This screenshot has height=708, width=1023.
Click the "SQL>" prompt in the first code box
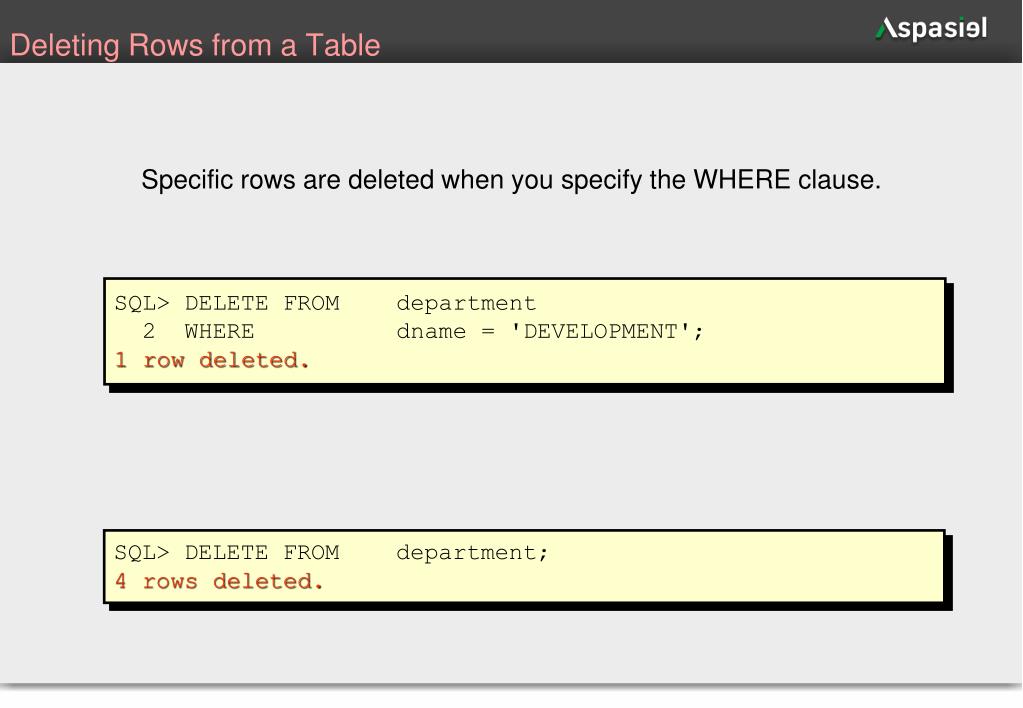click(x=143, y=303)
